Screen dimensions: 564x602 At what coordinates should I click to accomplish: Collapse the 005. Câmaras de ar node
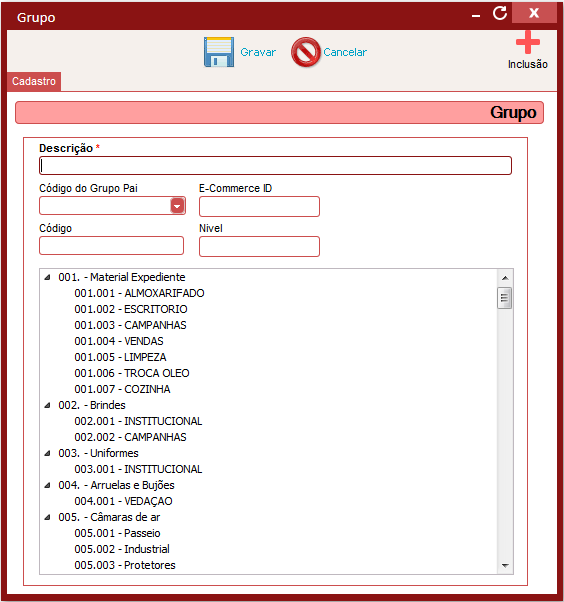click(x=47, y=517)
